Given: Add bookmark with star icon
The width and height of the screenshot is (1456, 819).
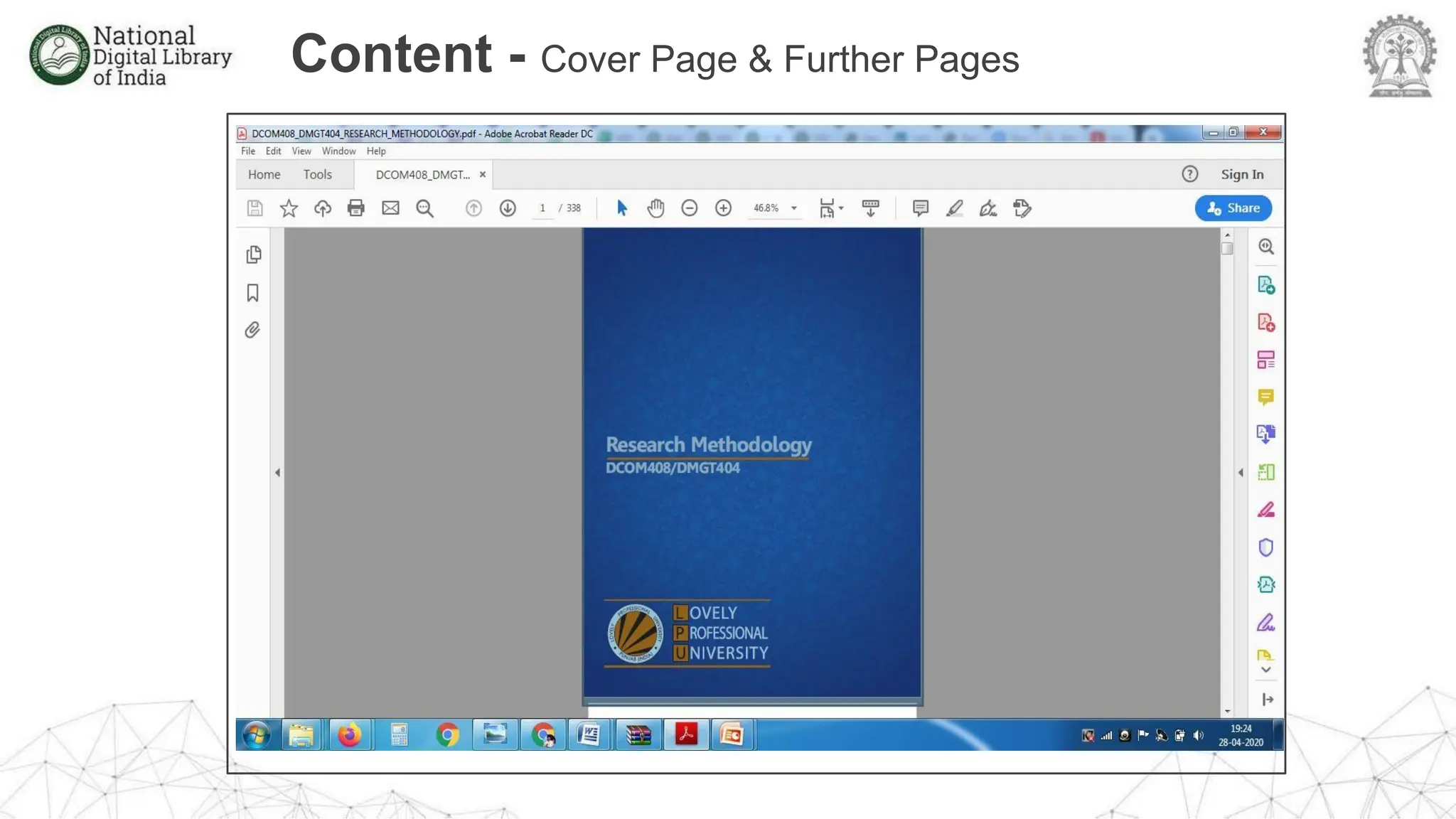Looking at the screenshot, I should [289, 208].
